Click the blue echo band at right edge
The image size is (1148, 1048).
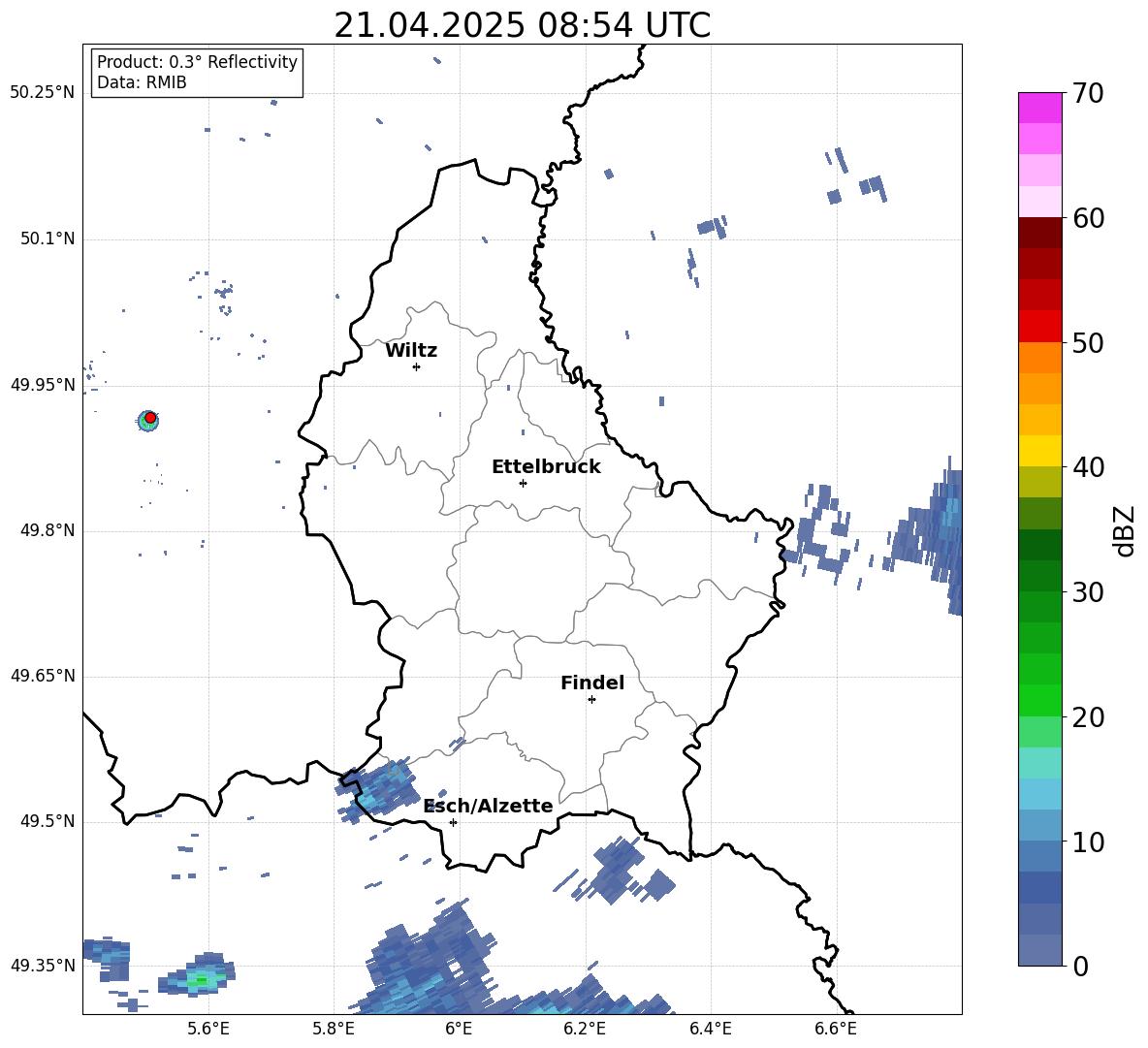[926, 538]
